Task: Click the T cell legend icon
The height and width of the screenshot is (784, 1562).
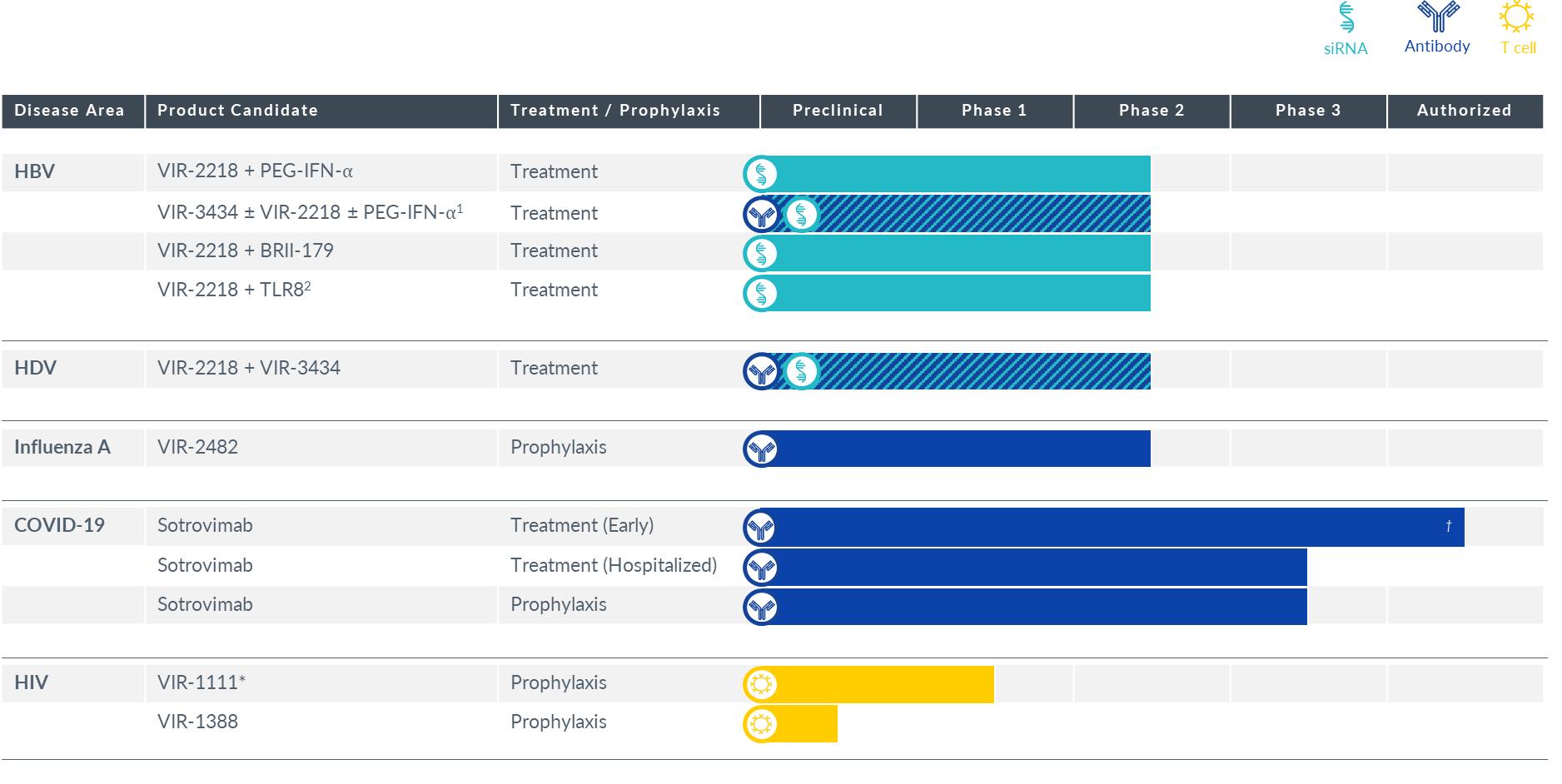Action: click(1516, 18)
